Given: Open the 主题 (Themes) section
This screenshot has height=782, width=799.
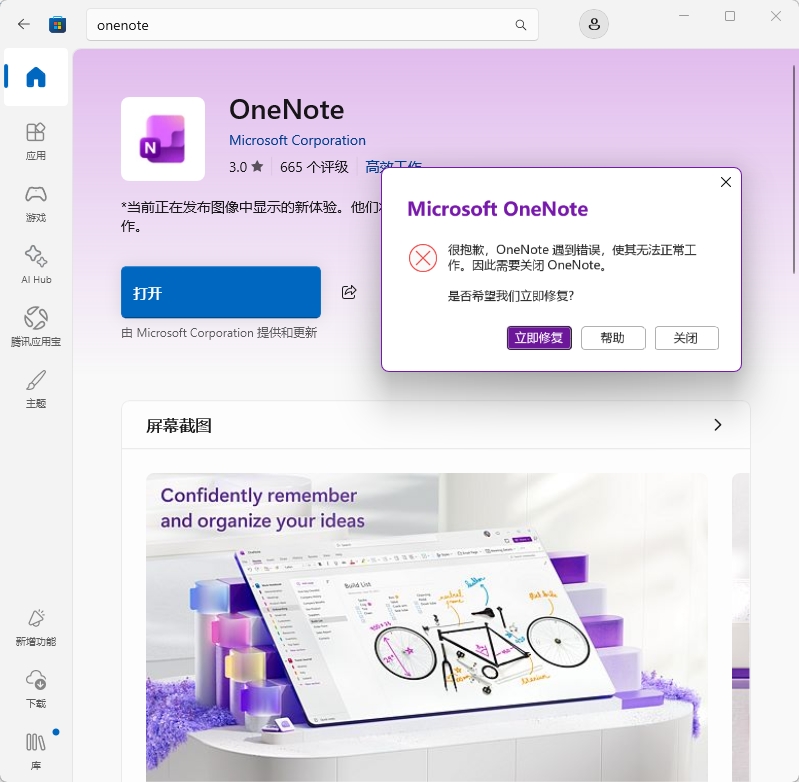Looking at the screenshot, I should pyautogui.click(x=36, y=389).
